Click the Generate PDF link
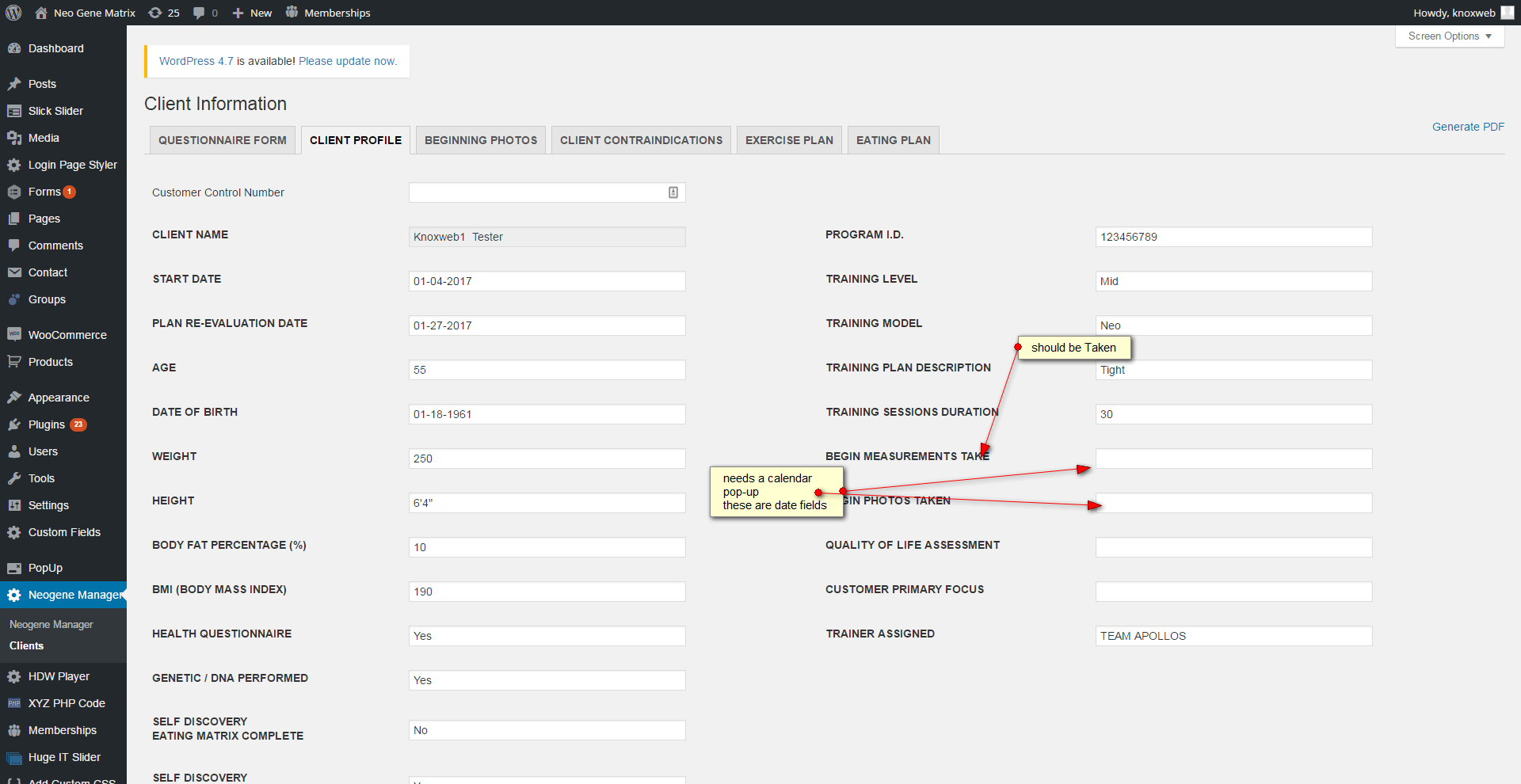Image resolution: width=1521 pixels, height=784 pixels. pyautogui.click(x=1467, y=127)
